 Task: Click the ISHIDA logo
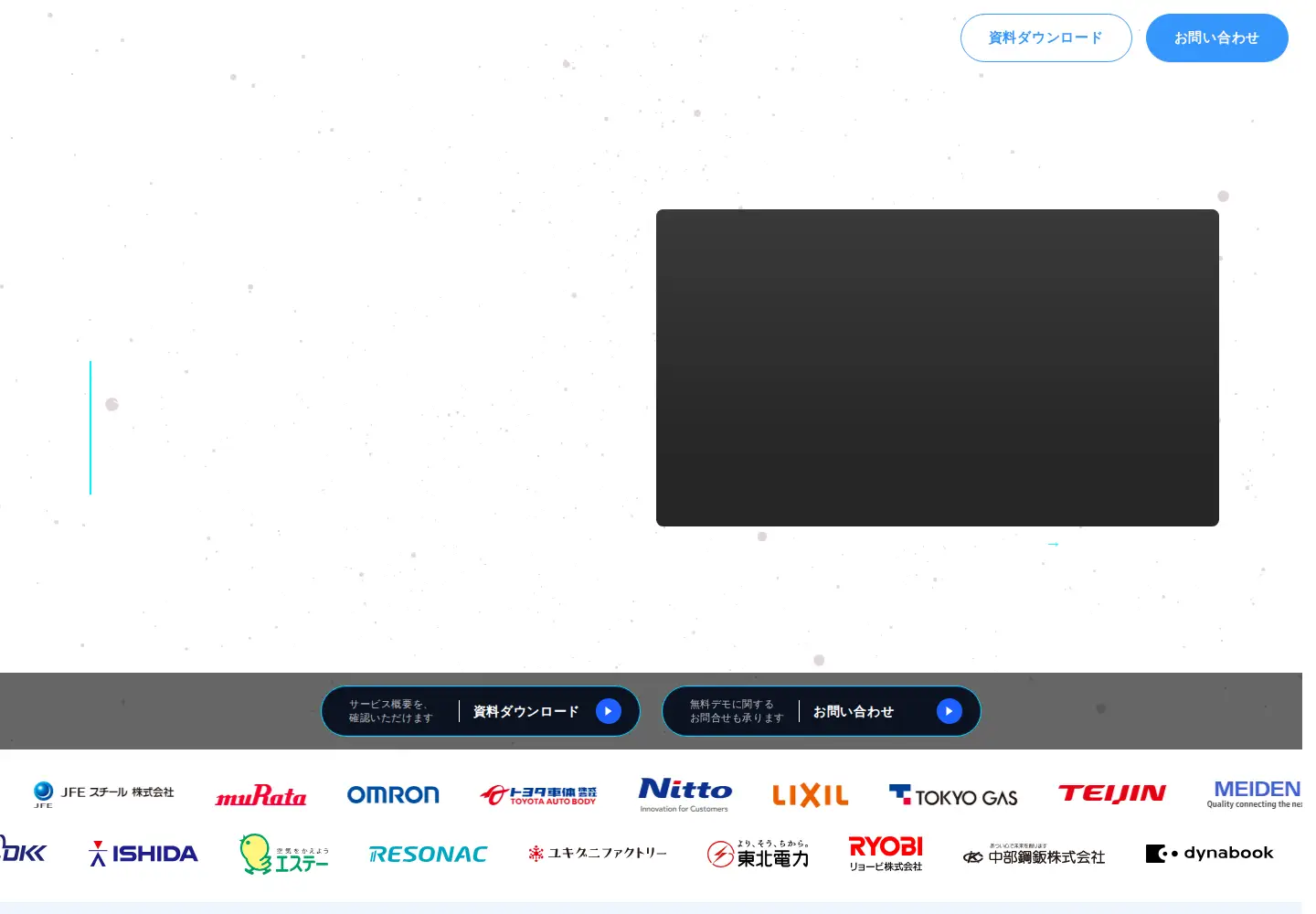tap(143, 854)
